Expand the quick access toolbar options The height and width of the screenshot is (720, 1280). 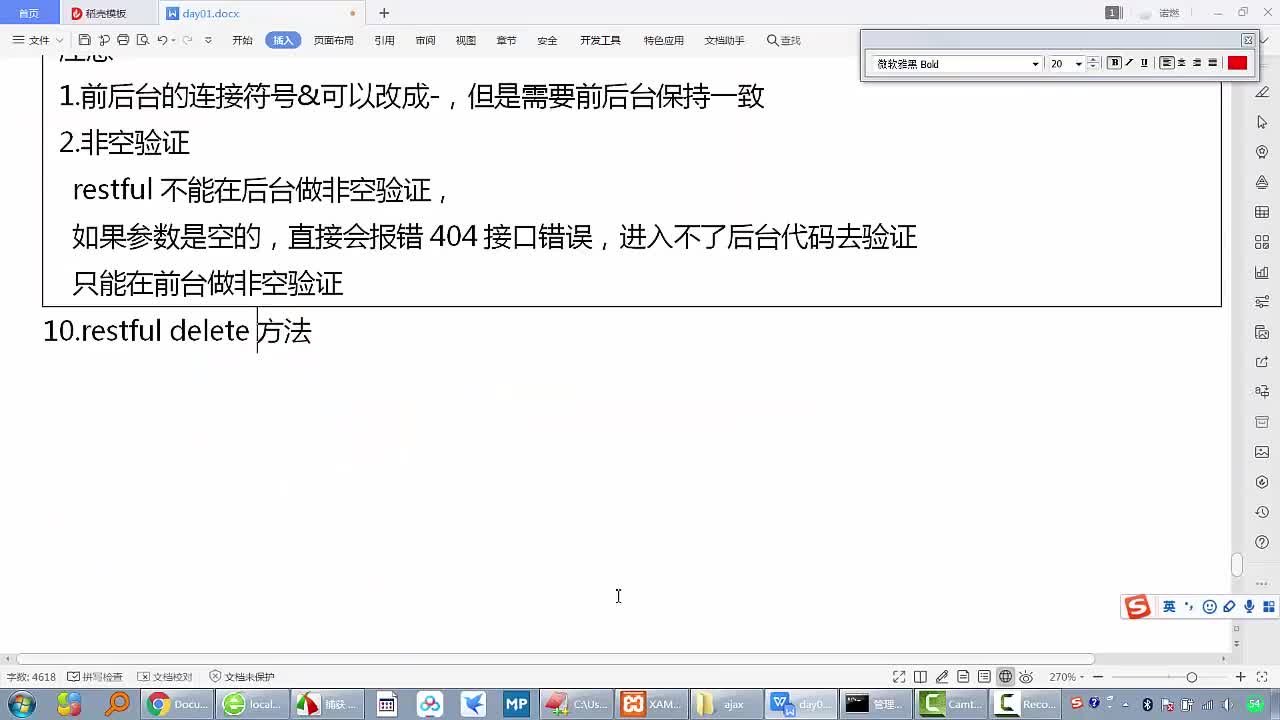tap(208, 40)
